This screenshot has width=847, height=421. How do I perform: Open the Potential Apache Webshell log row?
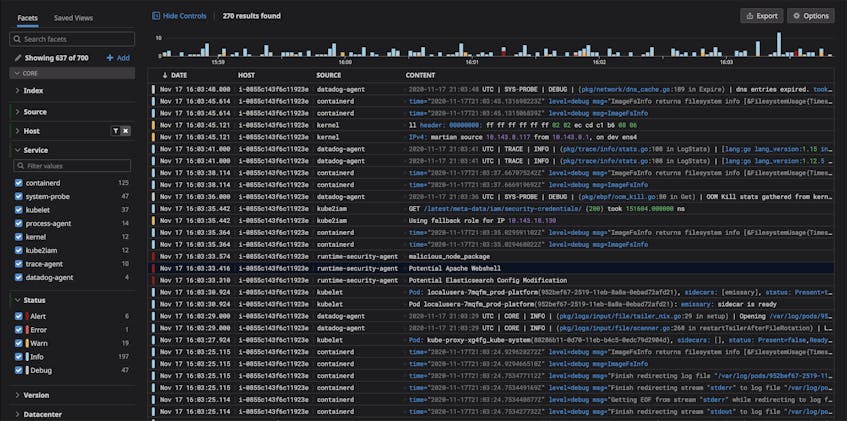click(492, 269)
